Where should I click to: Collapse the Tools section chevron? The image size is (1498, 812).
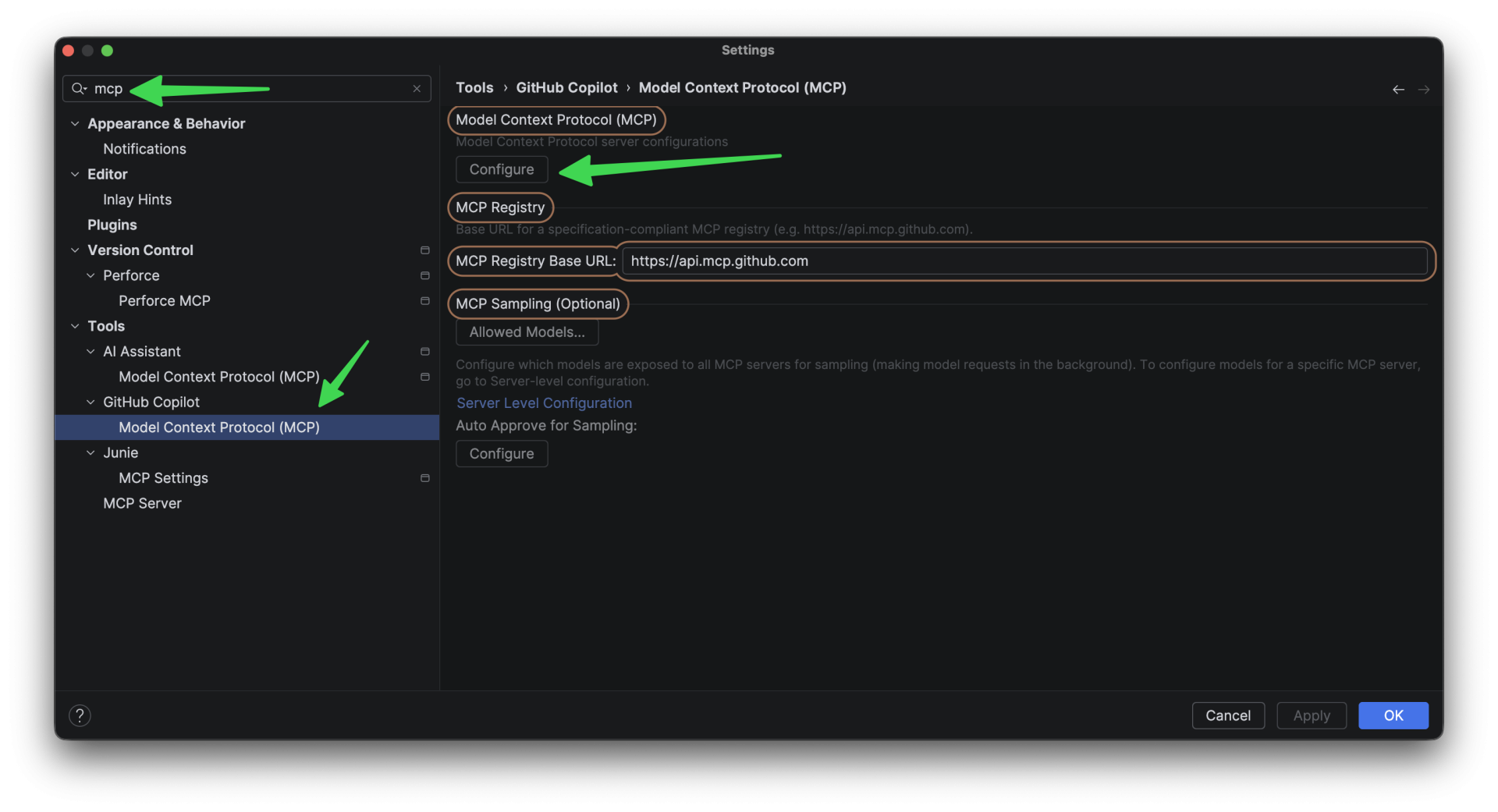point(74,326)
